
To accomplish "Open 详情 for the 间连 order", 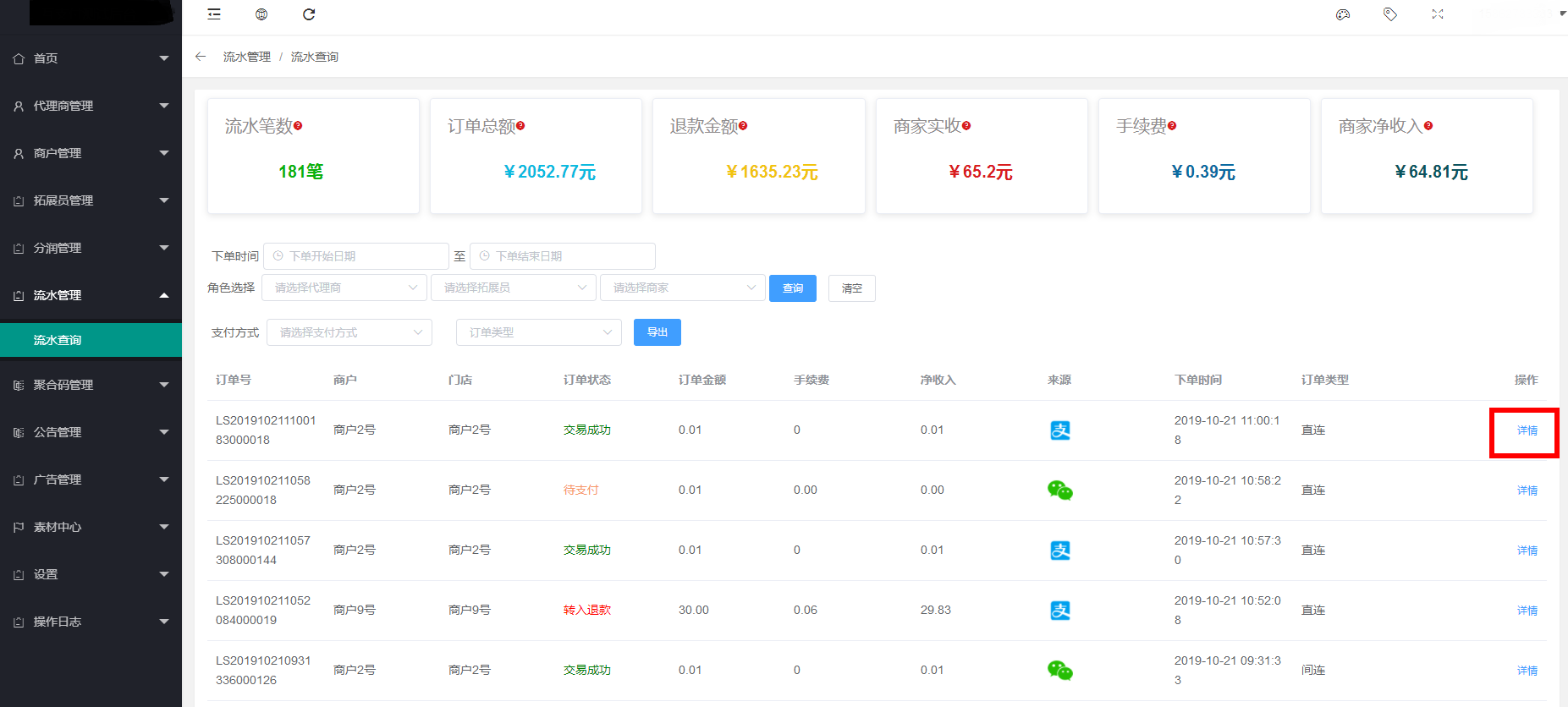I will [x=1527, y=671].
